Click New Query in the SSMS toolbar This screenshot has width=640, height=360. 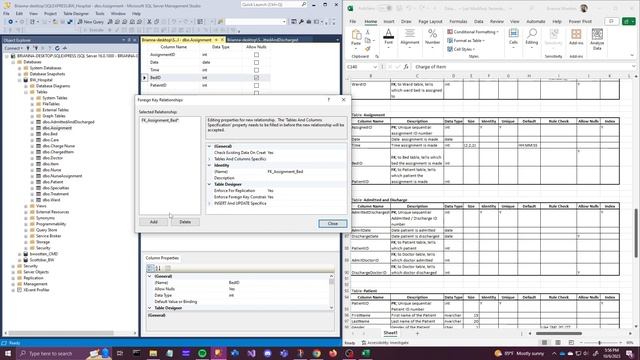coord(90,22)
